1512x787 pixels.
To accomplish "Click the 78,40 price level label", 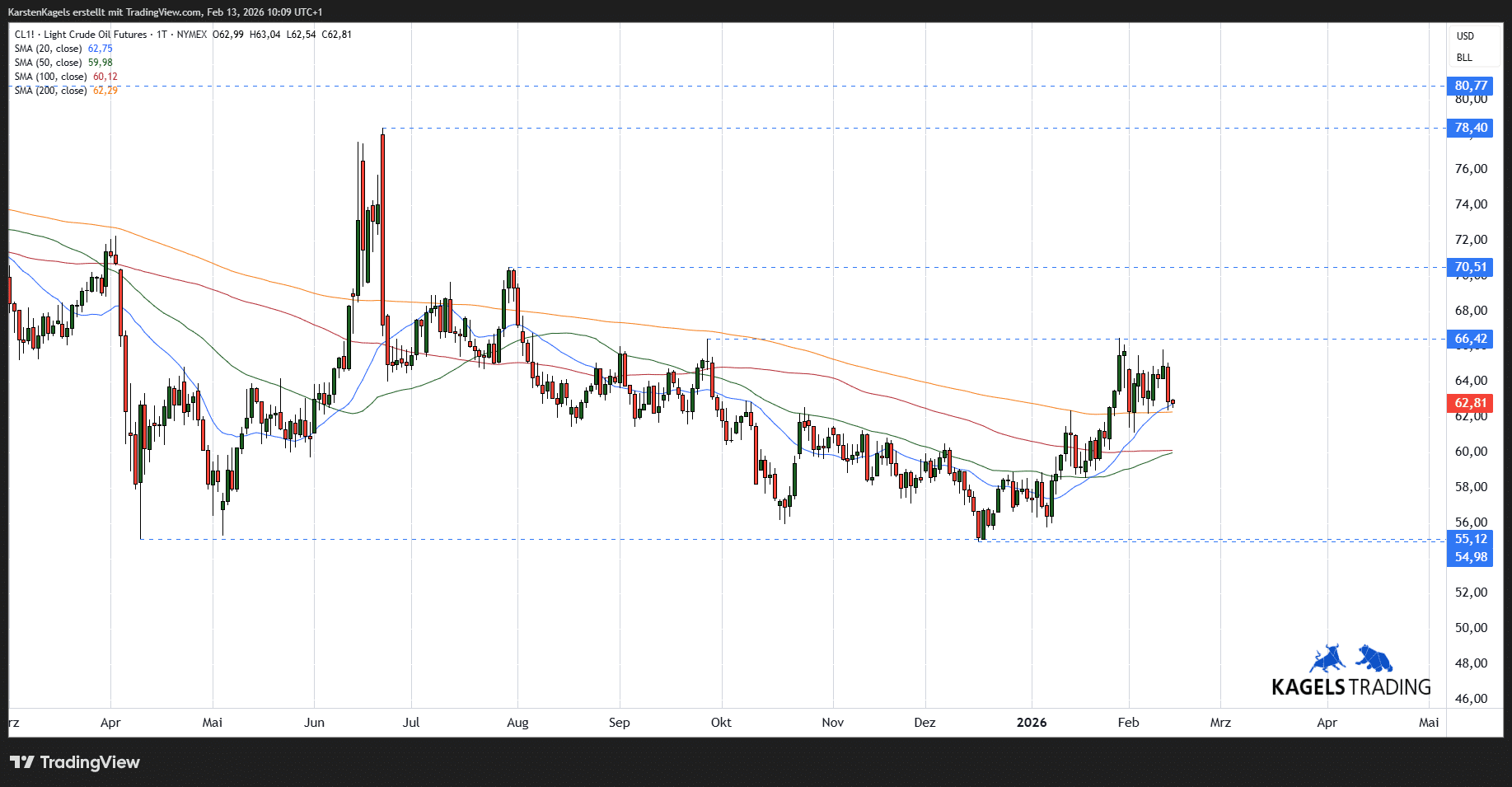I will pyautogui.click(x=1470, y=128).
